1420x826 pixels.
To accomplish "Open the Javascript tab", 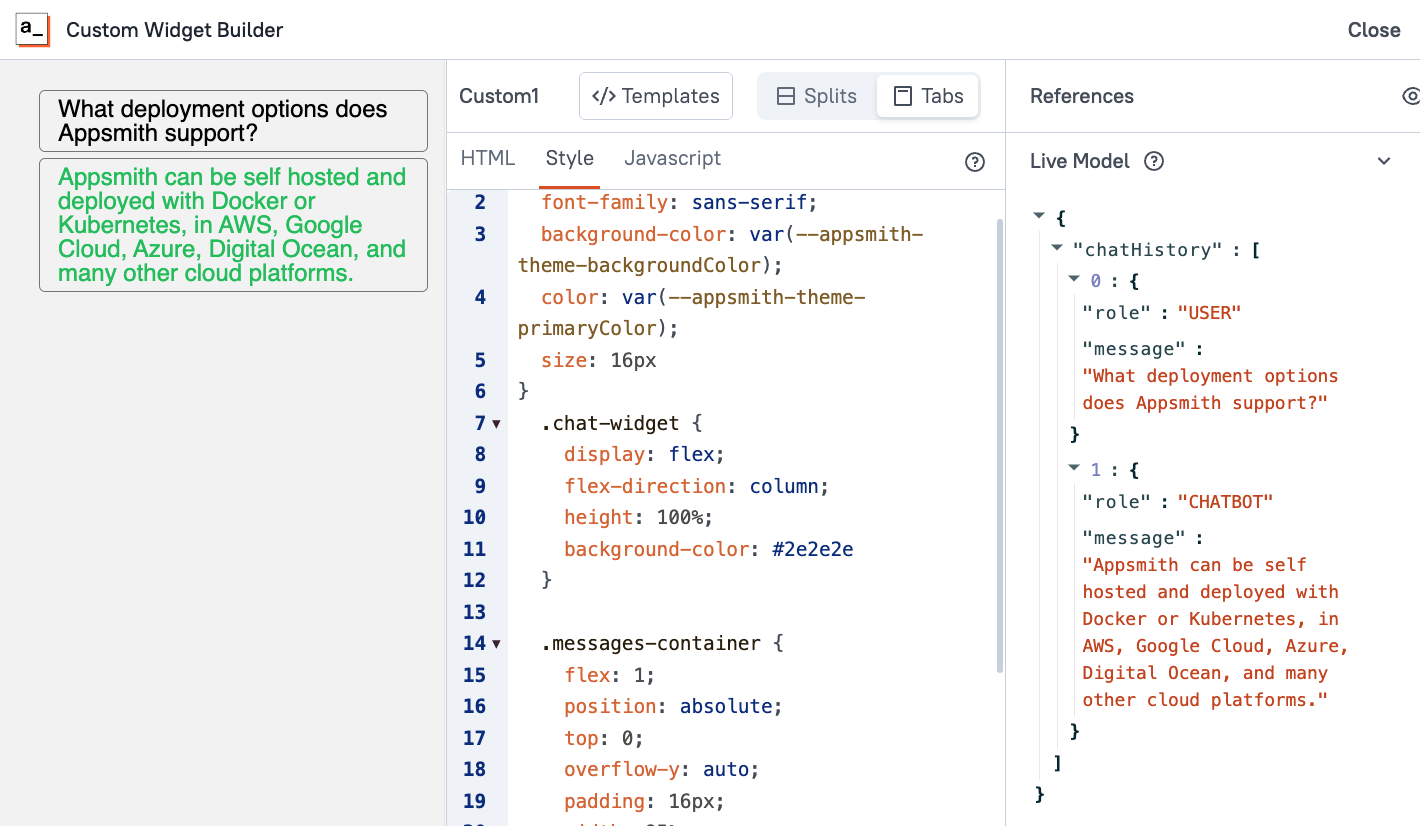I will click(x=673, y=158).
